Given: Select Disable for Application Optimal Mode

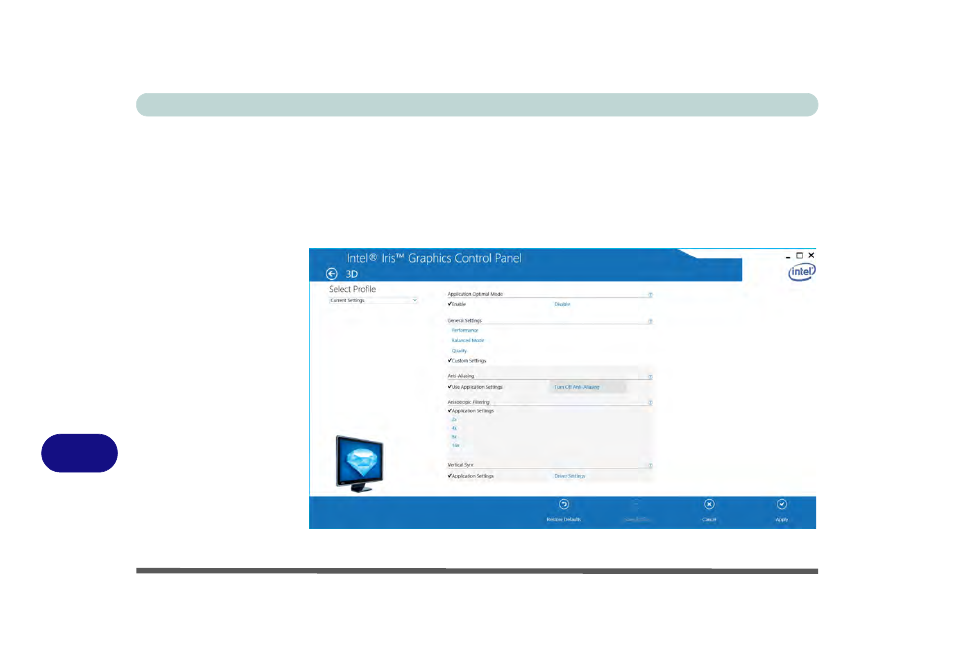Looking at the screenshot, I should pyautogui.click(x=562, y=304).
